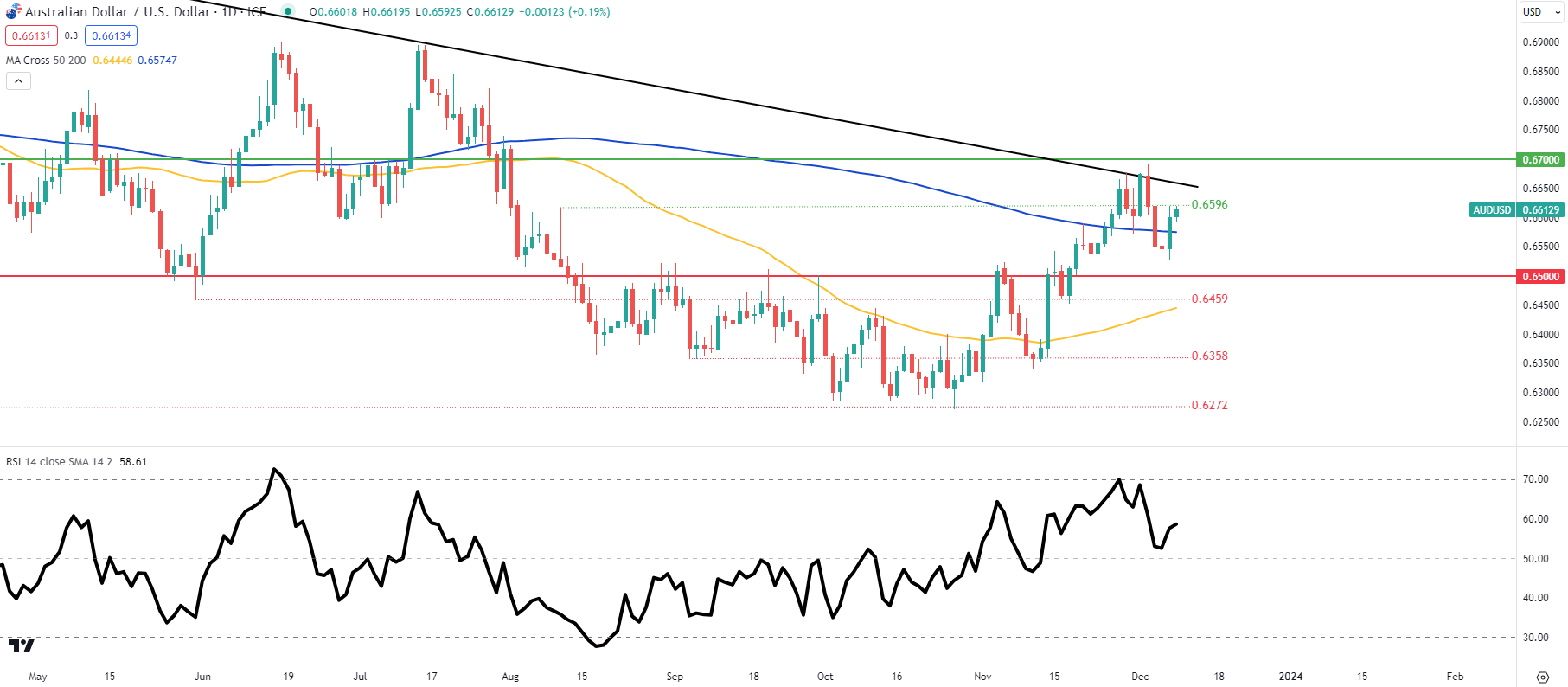Select the MA Cross 50 200 legend
Screen dimensions: 1568x687
pyautogui.click(x=46, y=60)
